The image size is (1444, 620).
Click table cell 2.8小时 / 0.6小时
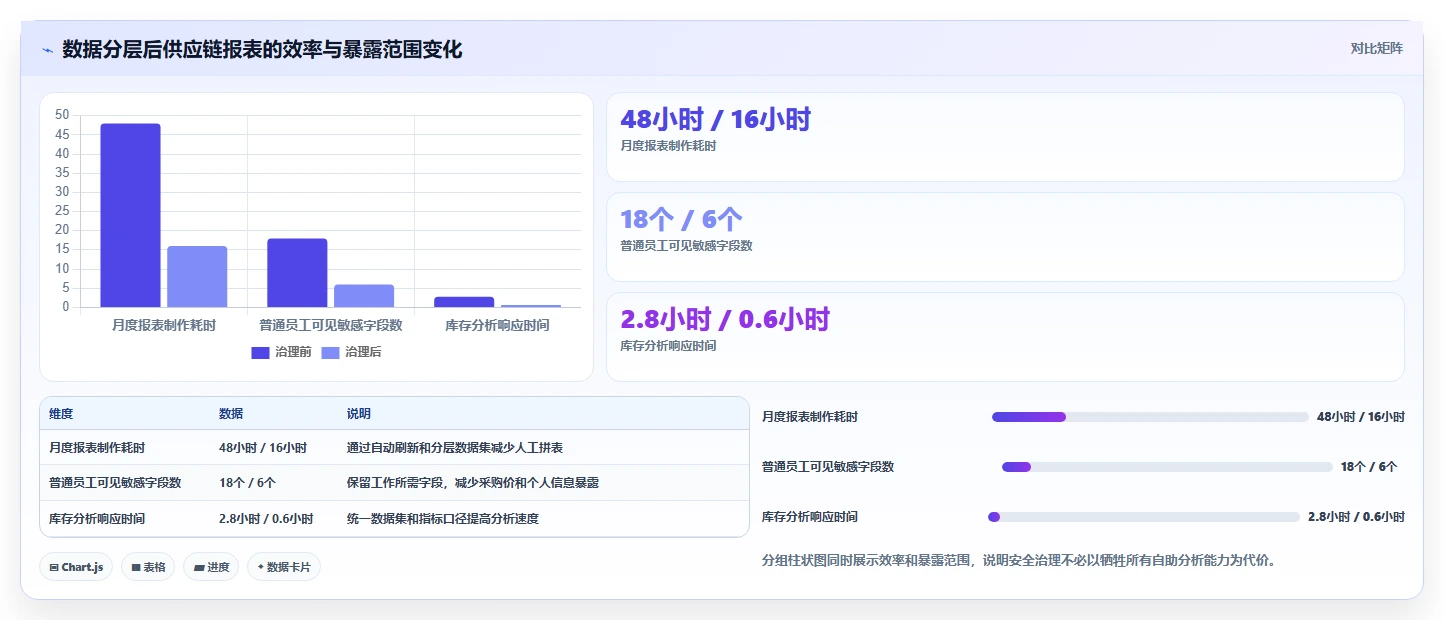coord(266,519)
